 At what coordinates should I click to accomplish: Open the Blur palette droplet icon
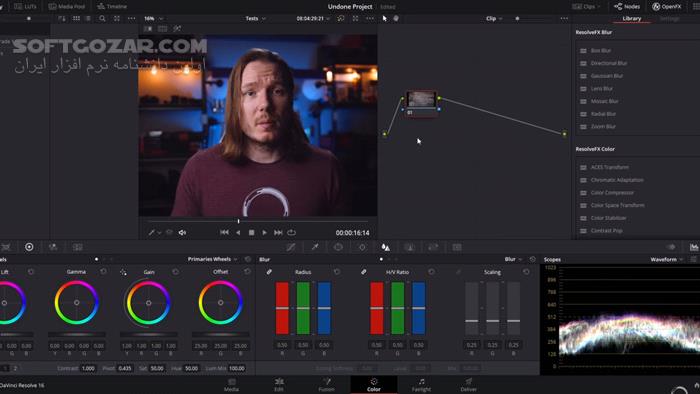point(385,247)
